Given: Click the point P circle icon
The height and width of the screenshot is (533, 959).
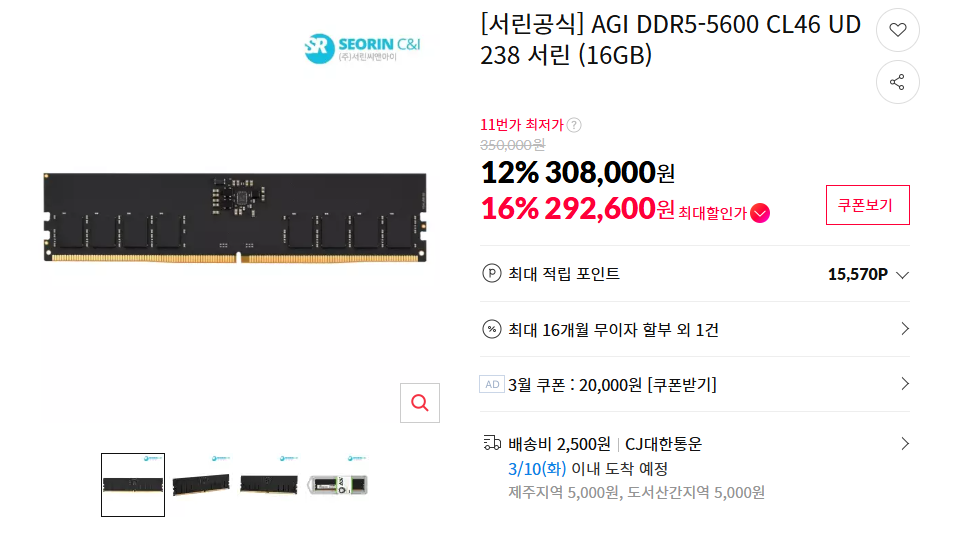Looking at the screenshot, I should point(492,274).
